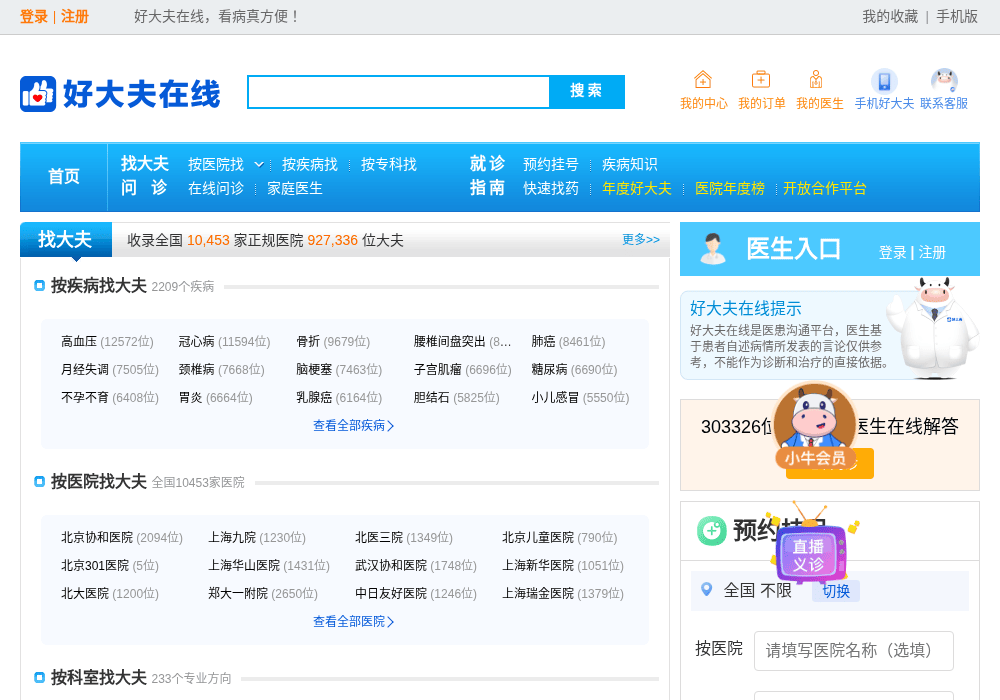Open the 直播义诊 TV floating icon
The image size is (1000, 700).
point(811,545)
